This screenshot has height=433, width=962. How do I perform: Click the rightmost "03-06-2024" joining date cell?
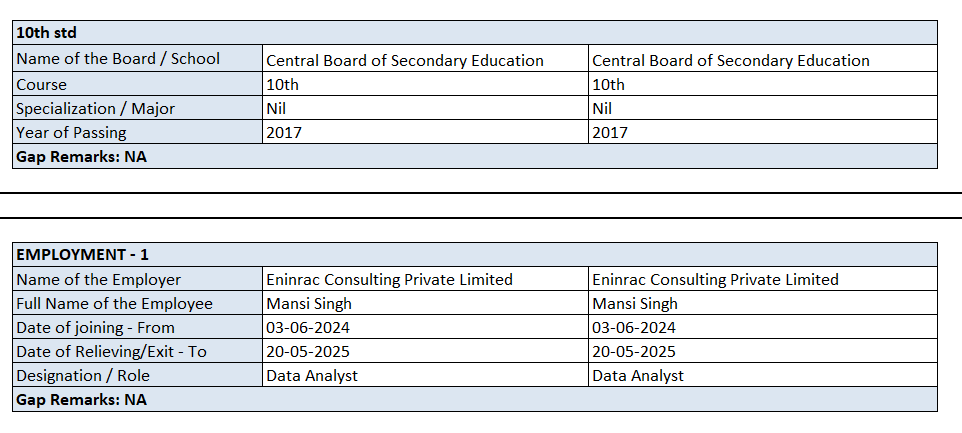(x=634, y=327)
